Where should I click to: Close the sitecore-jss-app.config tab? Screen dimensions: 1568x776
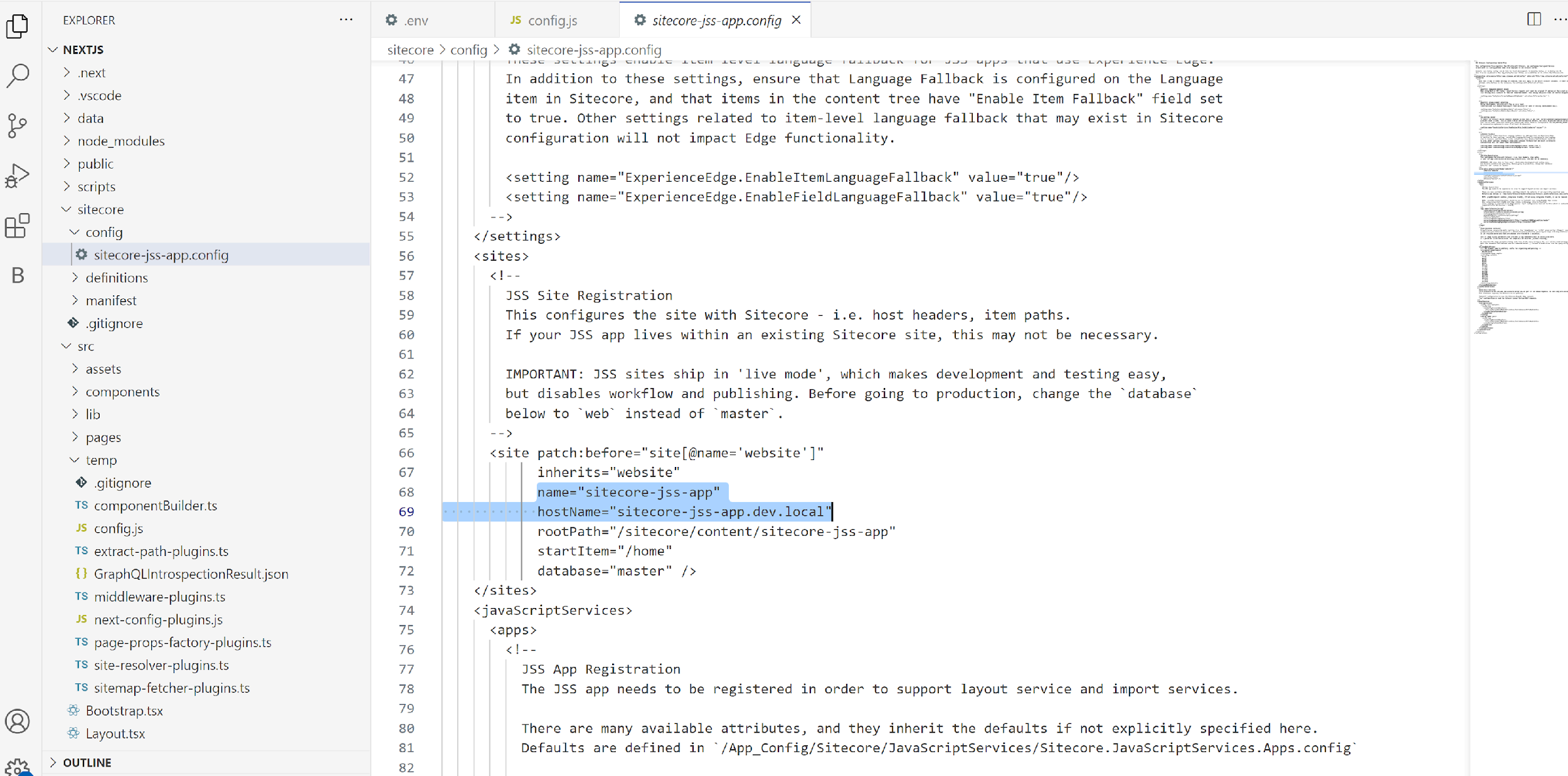(797, 20)
